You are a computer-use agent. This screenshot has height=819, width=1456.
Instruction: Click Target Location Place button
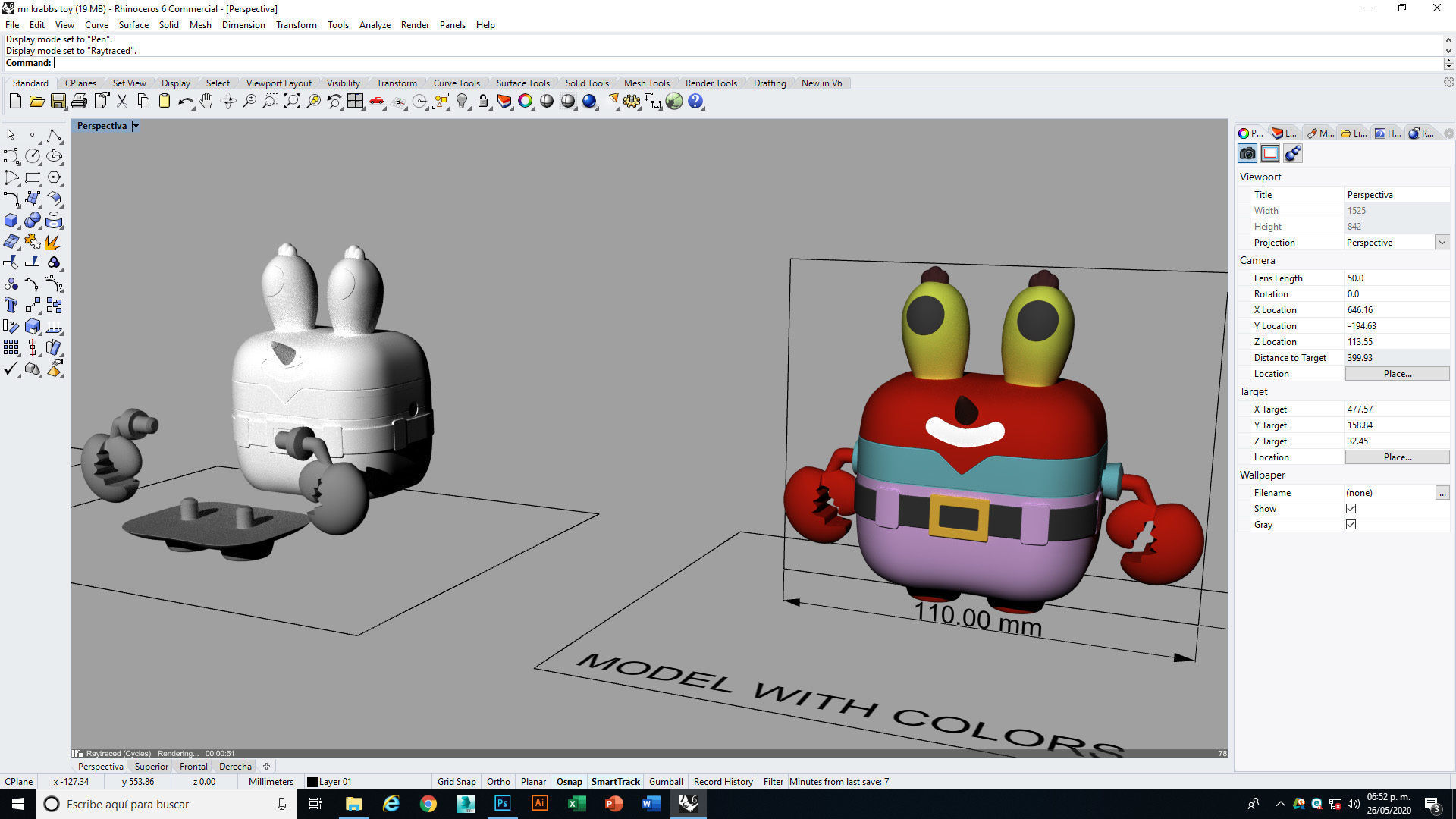coord(1397,457)
